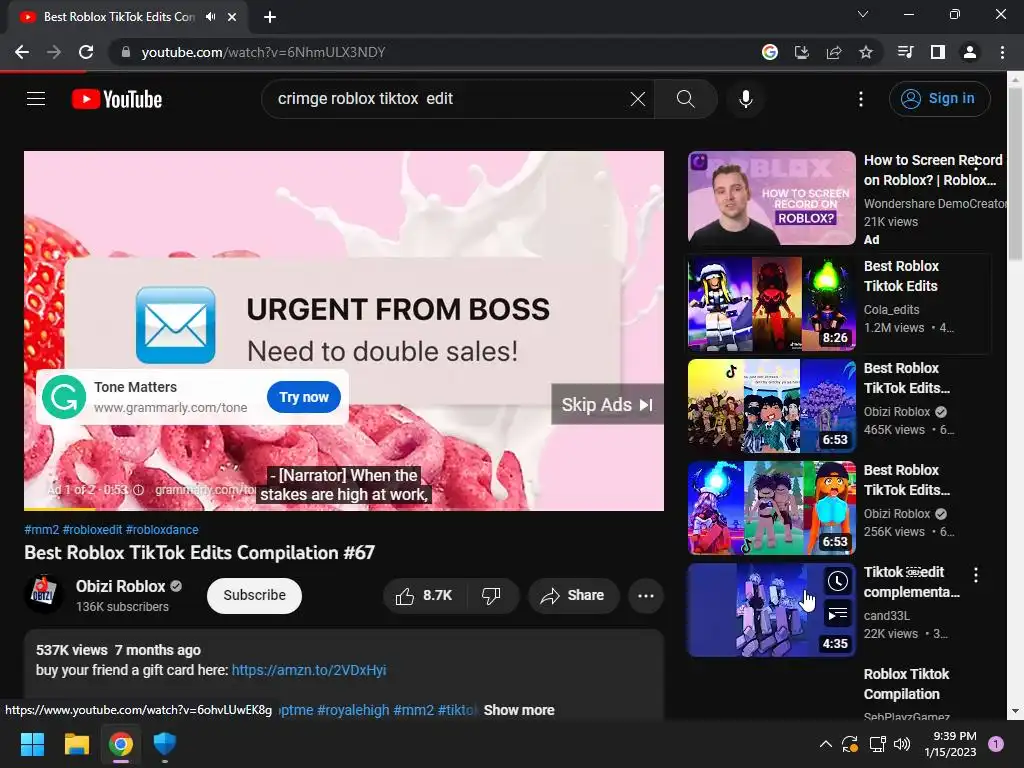Go to YouTube home via logo
Screen dimensions: 1024x768
coord(117,99)
